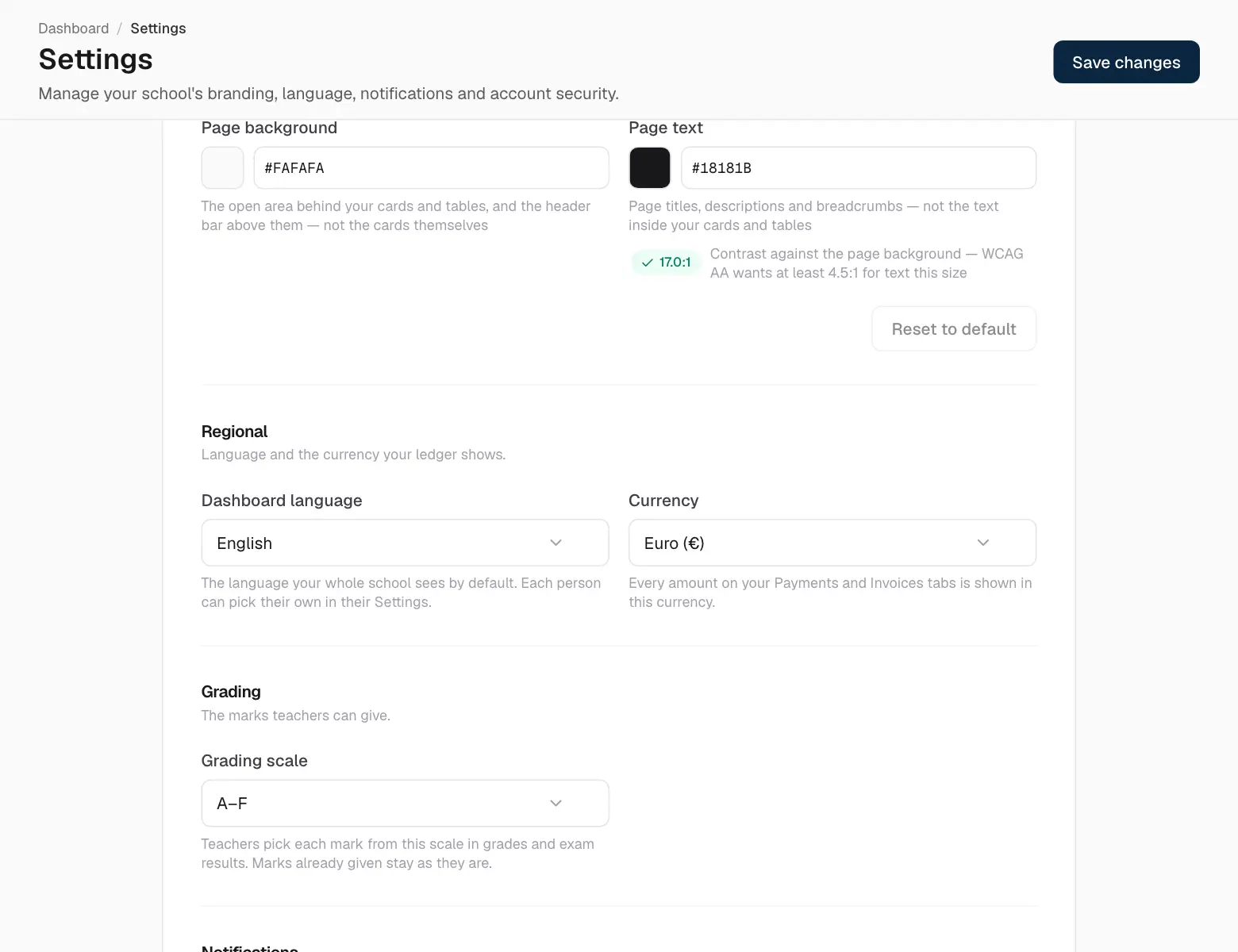The image size is (1238, 952).
Task: Click "The marks teachers can give." text
Action: pos(296,716)
